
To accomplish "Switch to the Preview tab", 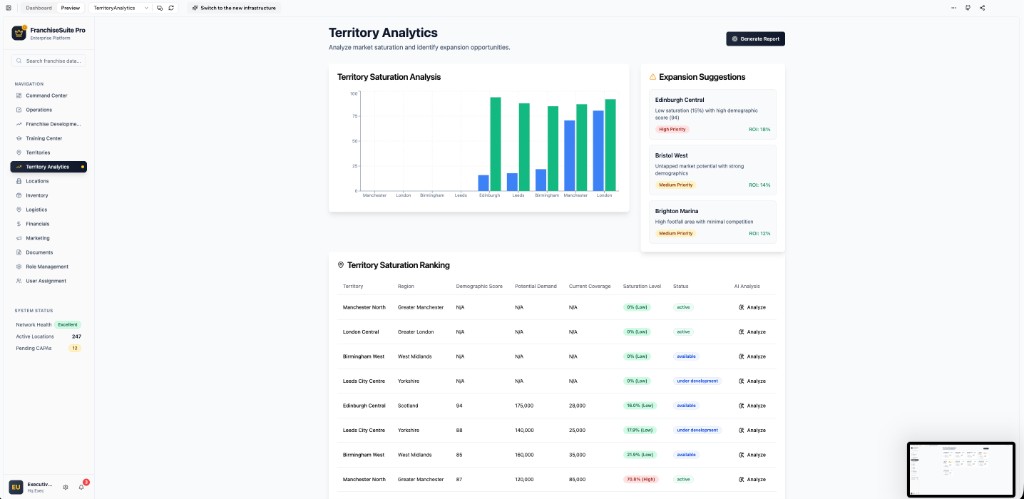I will pos(70,8).
